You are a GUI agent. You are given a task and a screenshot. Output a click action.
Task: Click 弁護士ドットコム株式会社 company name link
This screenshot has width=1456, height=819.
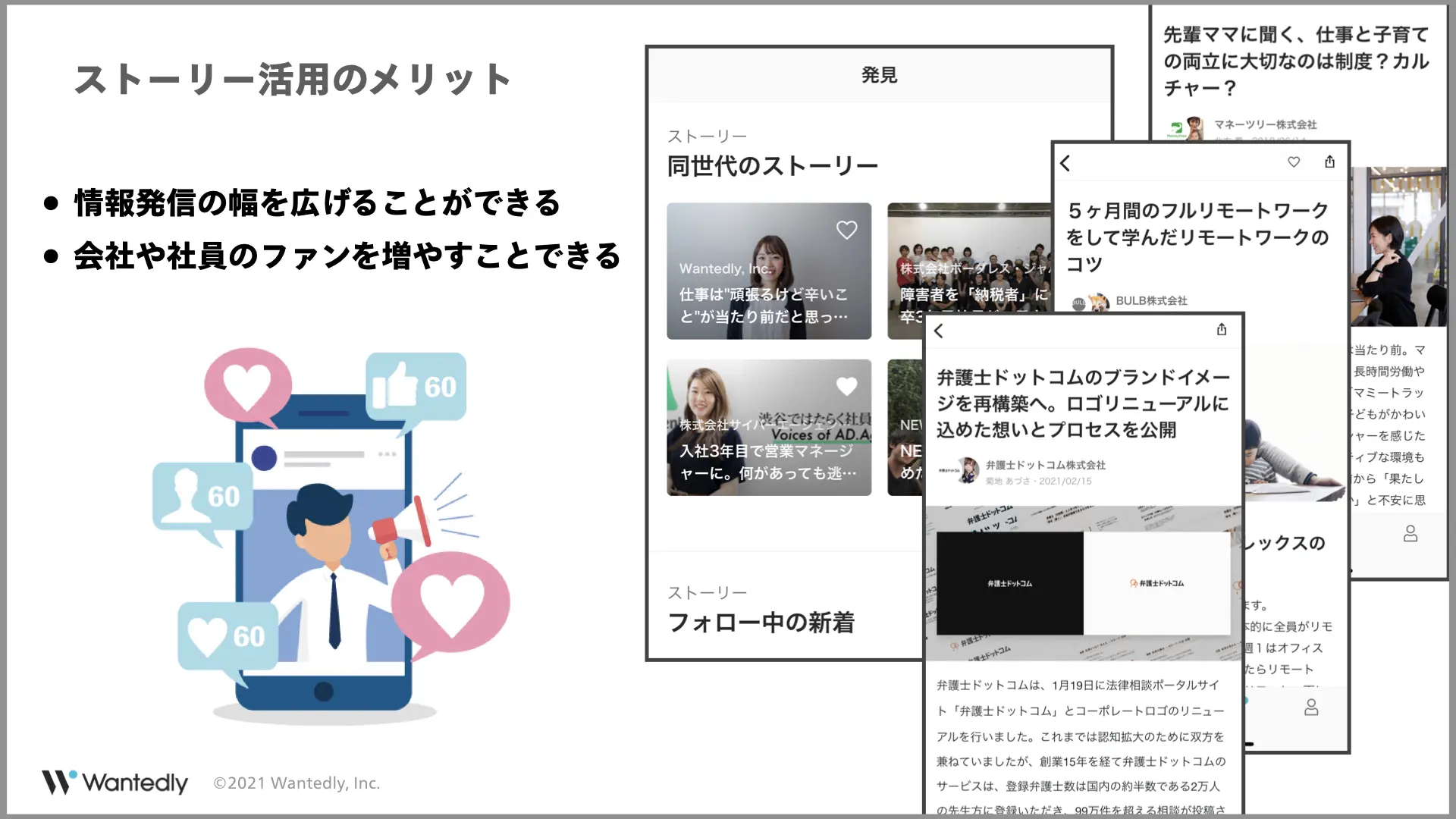point(1046,465)
